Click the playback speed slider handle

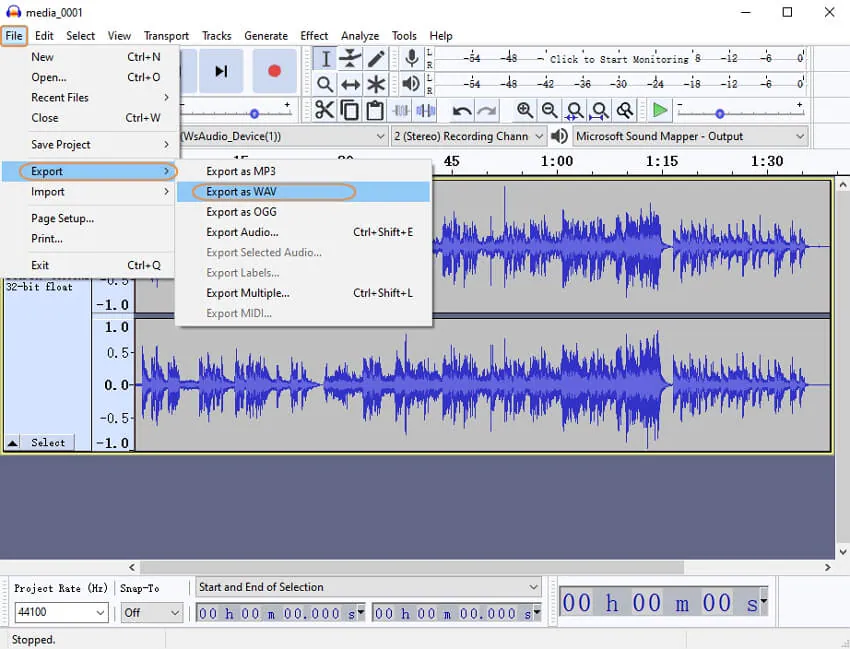[x=719, y=114]
